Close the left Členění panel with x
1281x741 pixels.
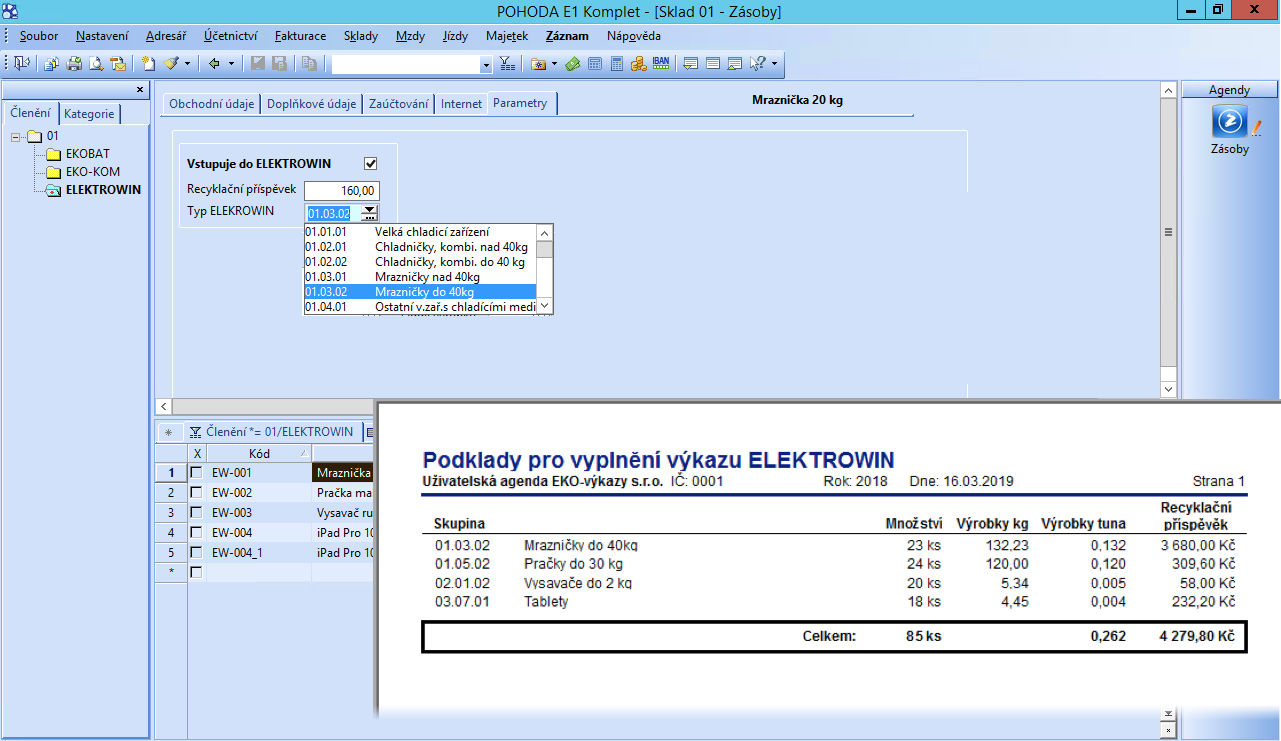[x=140, y=90]
